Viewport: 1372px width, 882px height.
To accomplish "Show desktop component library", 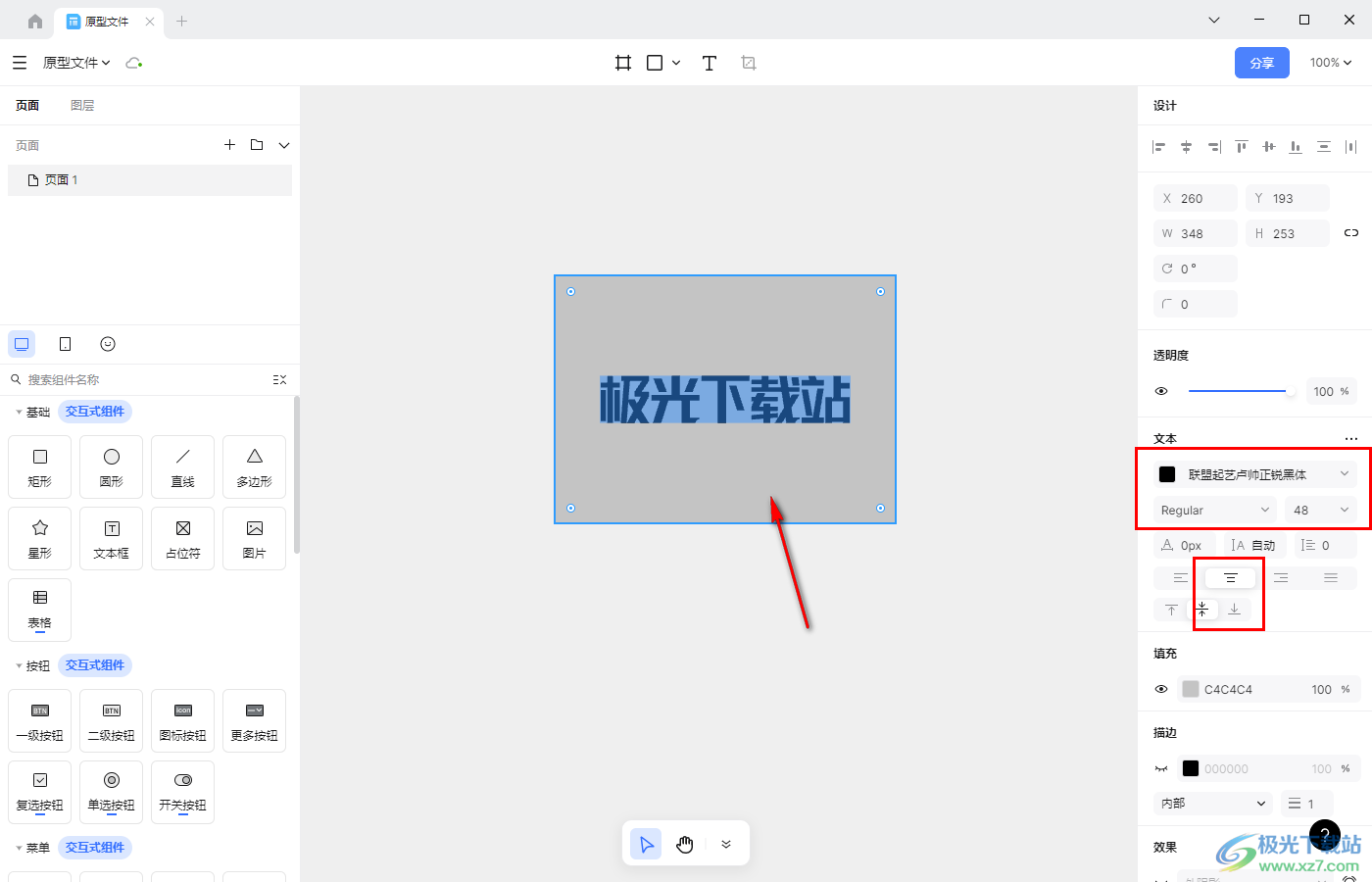I will (22, 344).
